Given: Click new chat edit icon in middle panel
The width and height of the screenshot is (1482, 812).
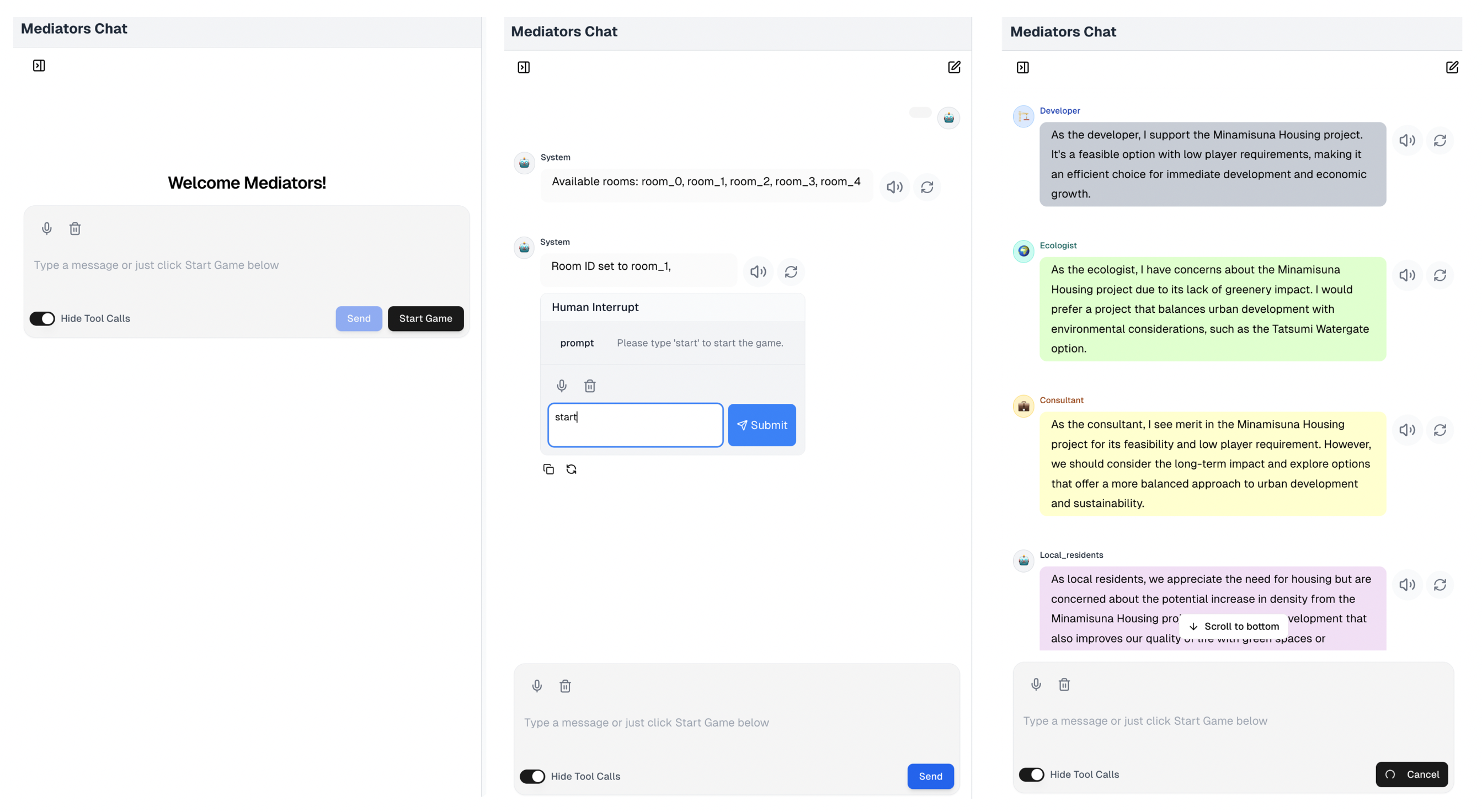Looking at the screenshot, I should [954, 67].
